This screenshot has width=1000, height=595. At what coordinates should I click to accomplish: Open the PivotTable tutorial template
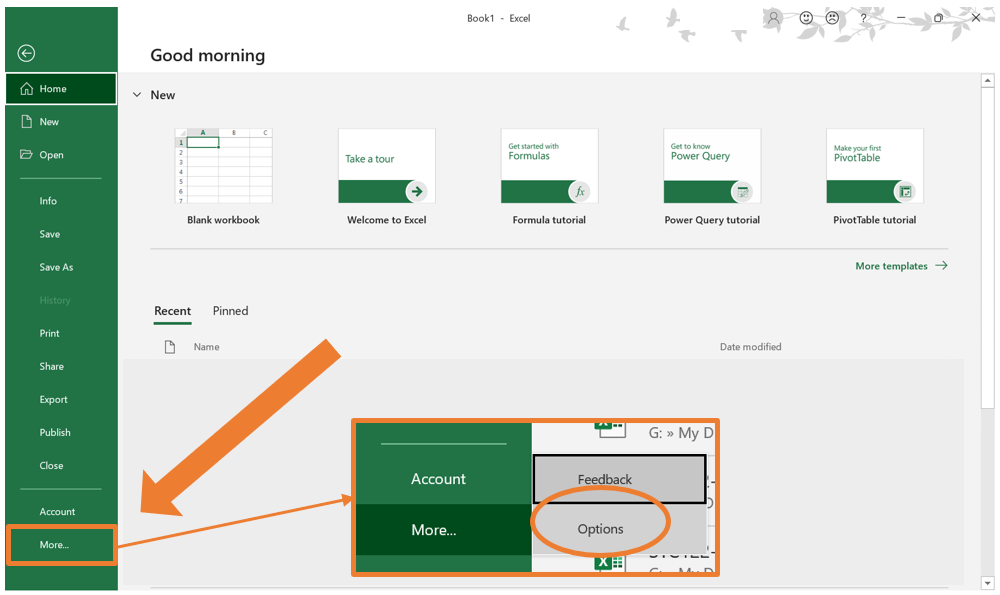pyautogui.click(x=874, y=166)
